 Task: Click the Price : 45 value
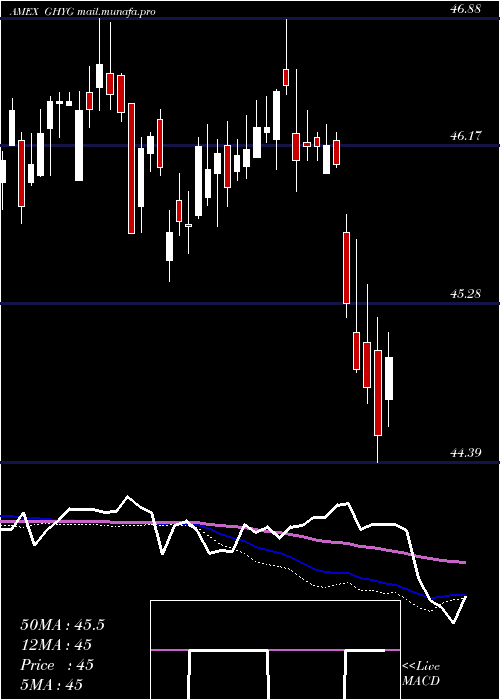coord(57,665)
